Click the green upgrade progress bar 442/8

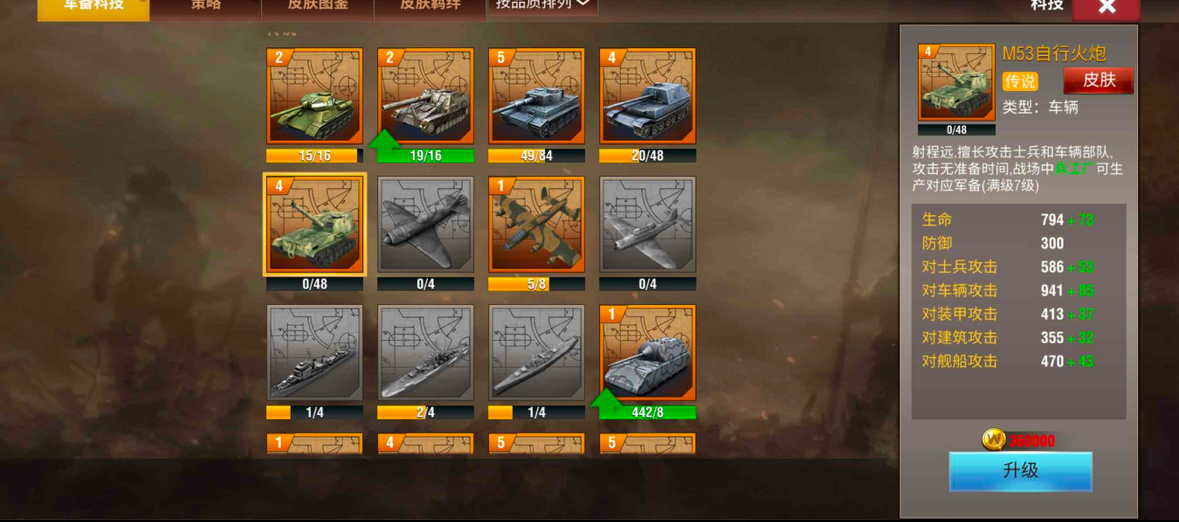tap(647, 412)
